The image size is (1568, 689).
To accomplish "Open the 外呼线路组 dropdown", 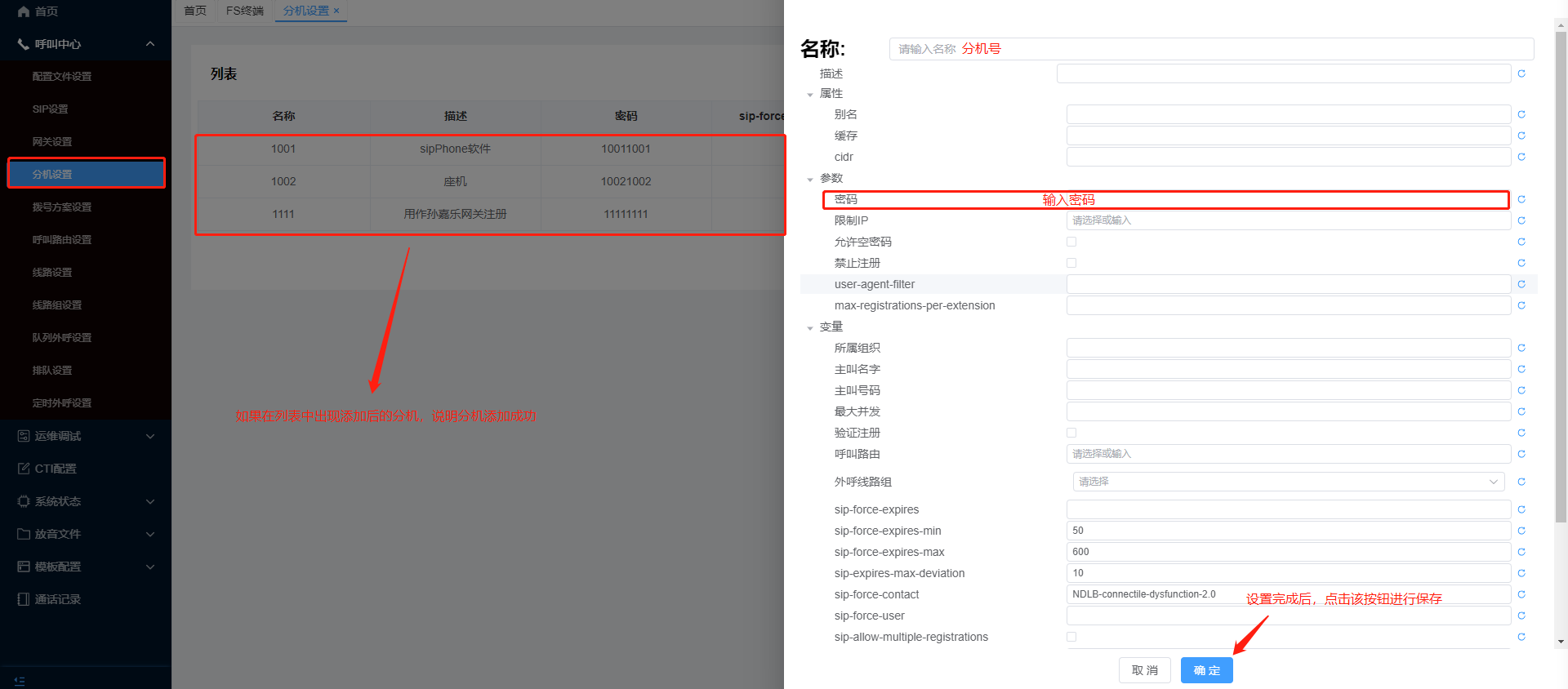I will 1288,482.
